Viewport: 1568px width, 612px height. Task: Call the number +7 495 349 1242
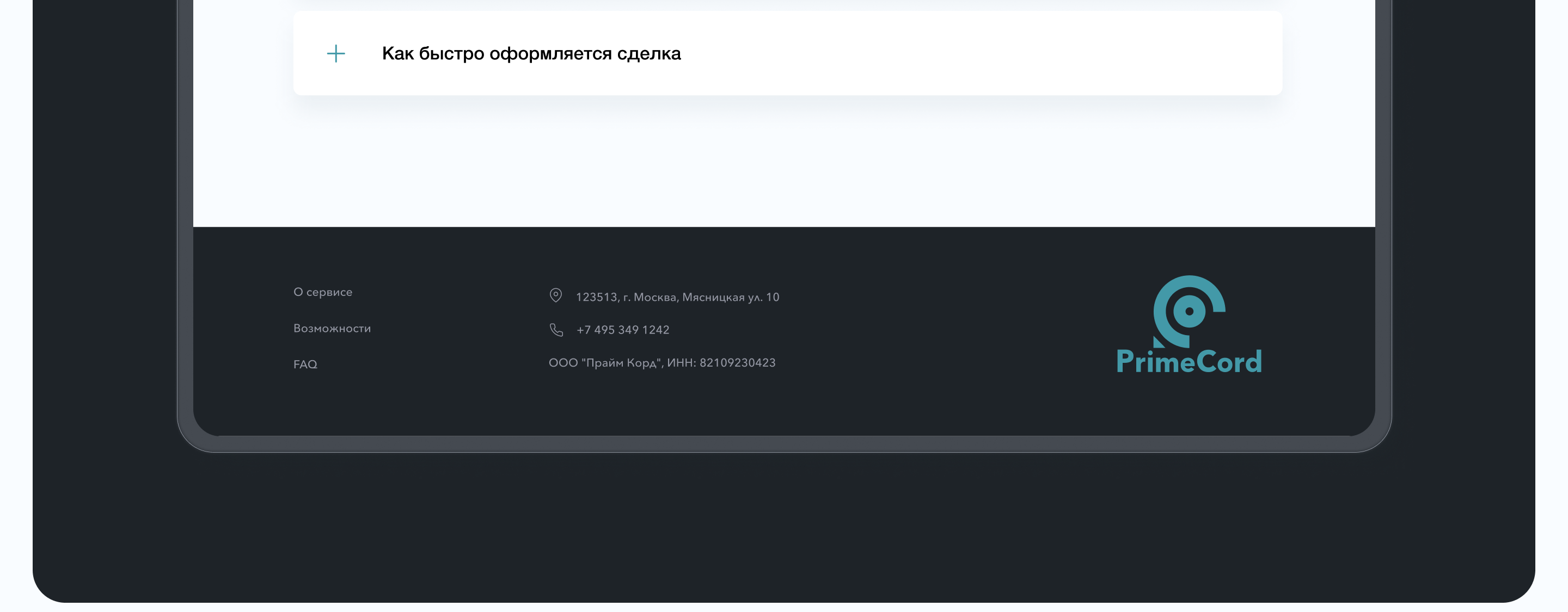click(x=623, y=330)
